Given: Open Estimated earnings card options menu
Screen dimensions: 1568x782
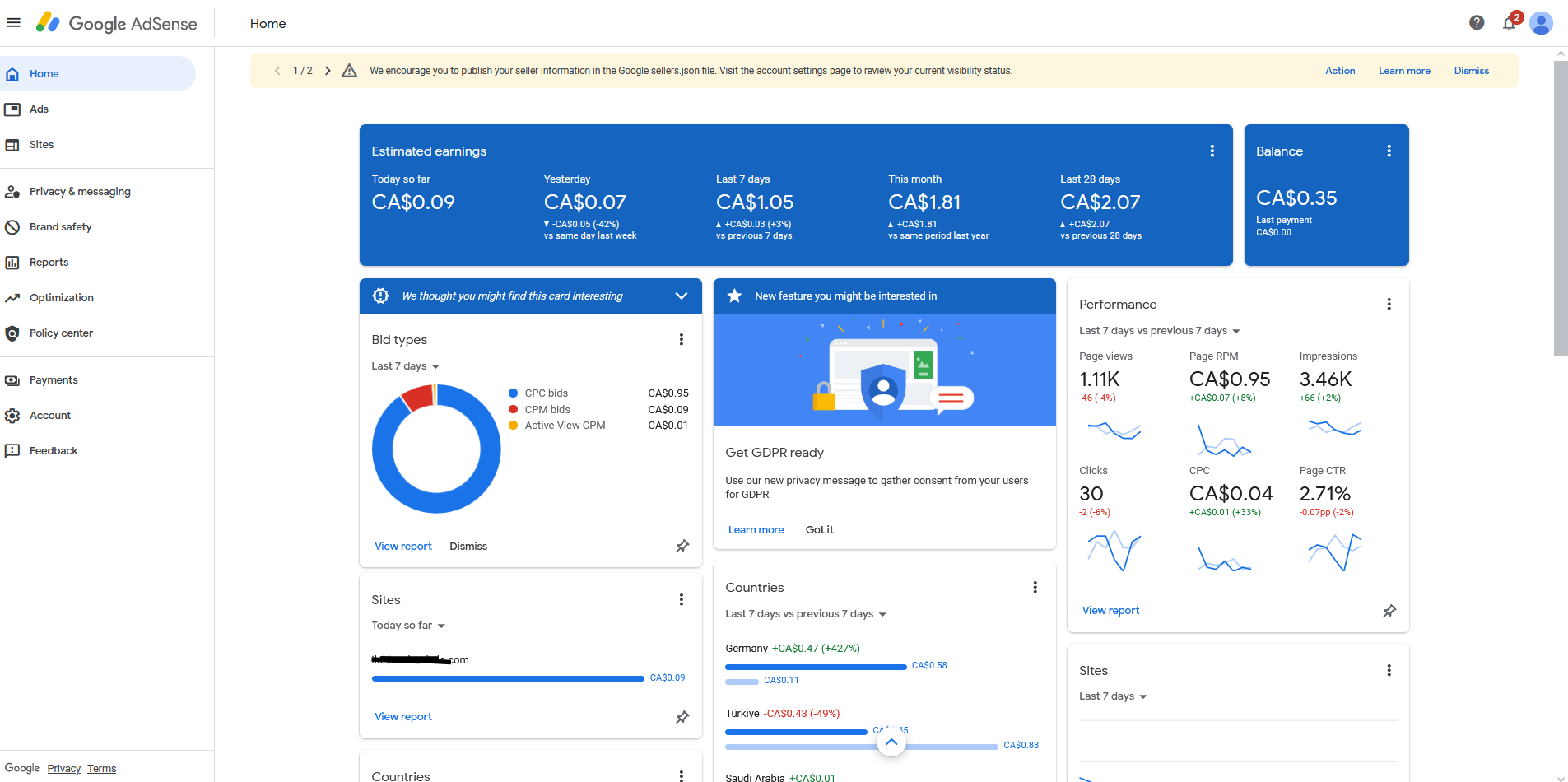Looking at the screenshot, I should pos(1212,151).
